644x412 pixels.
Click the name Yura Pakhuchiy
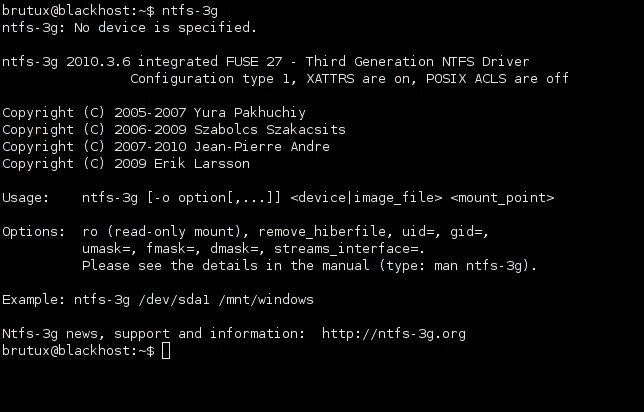click(250, 113)
